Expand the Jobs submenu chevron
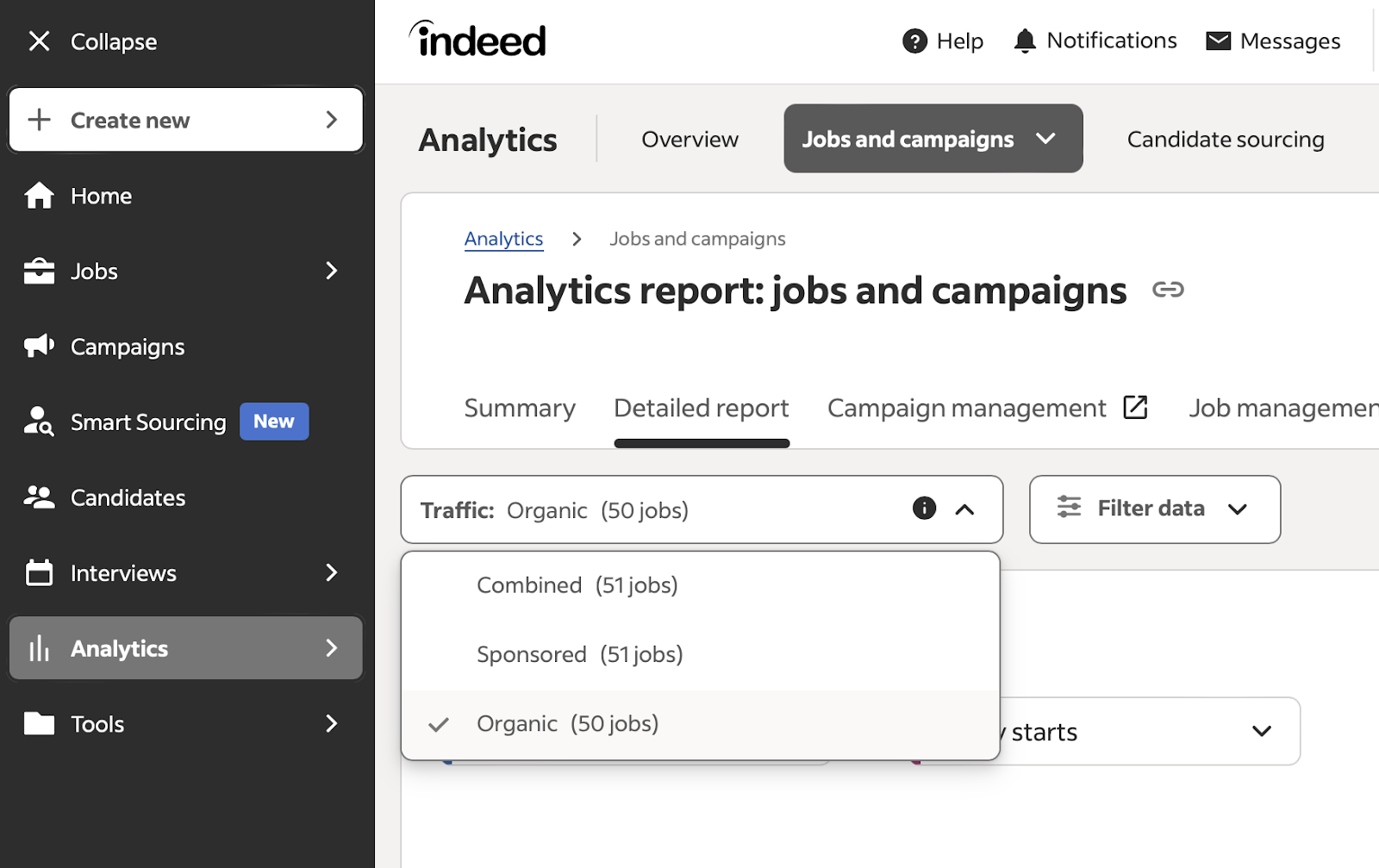This screenshot has height=868, width=1379. (332, 271)
